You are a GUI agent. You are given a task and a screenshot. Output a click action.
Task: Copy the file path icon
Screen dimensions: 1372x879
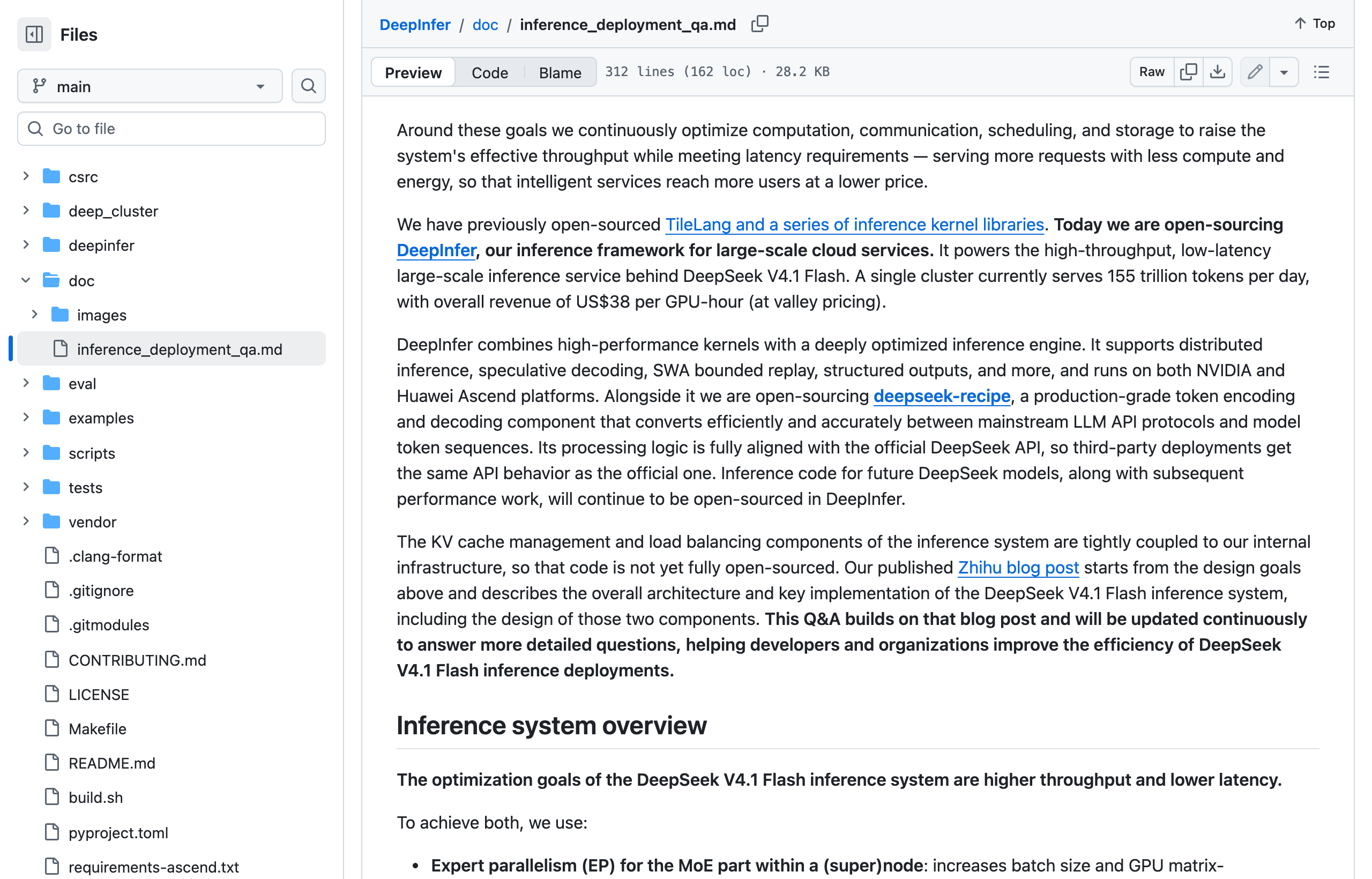click(x=759, y=24)
